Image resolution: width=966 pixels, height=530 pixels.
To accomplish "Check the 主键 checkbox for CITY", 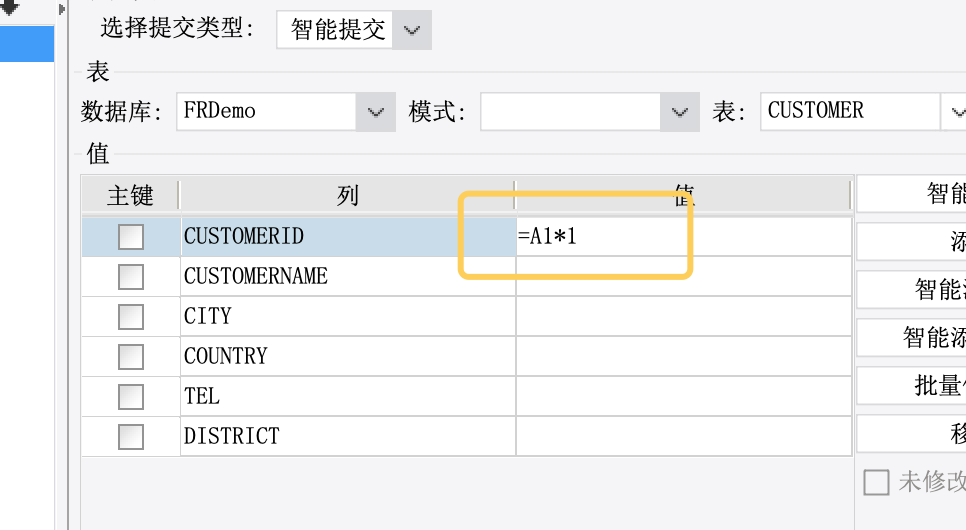I will pos(131,317).
